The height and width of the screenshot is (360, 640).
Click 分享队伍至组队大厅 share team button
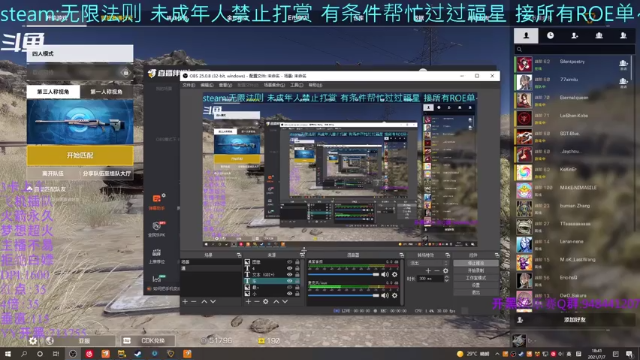[x=107, y=173]
